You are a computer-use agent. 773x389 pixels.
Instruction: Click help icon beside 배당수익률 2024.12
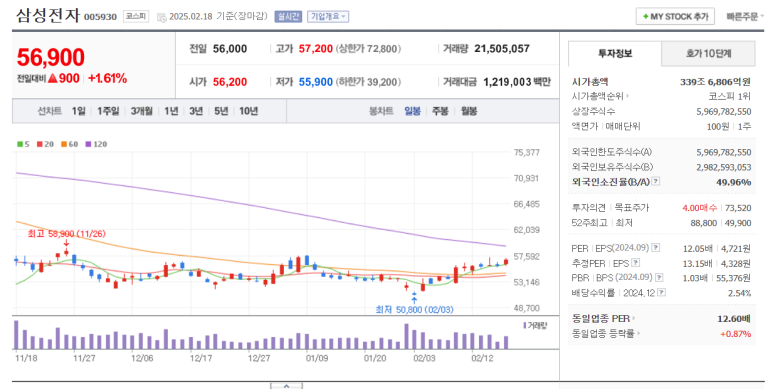[x=662, y=293]
